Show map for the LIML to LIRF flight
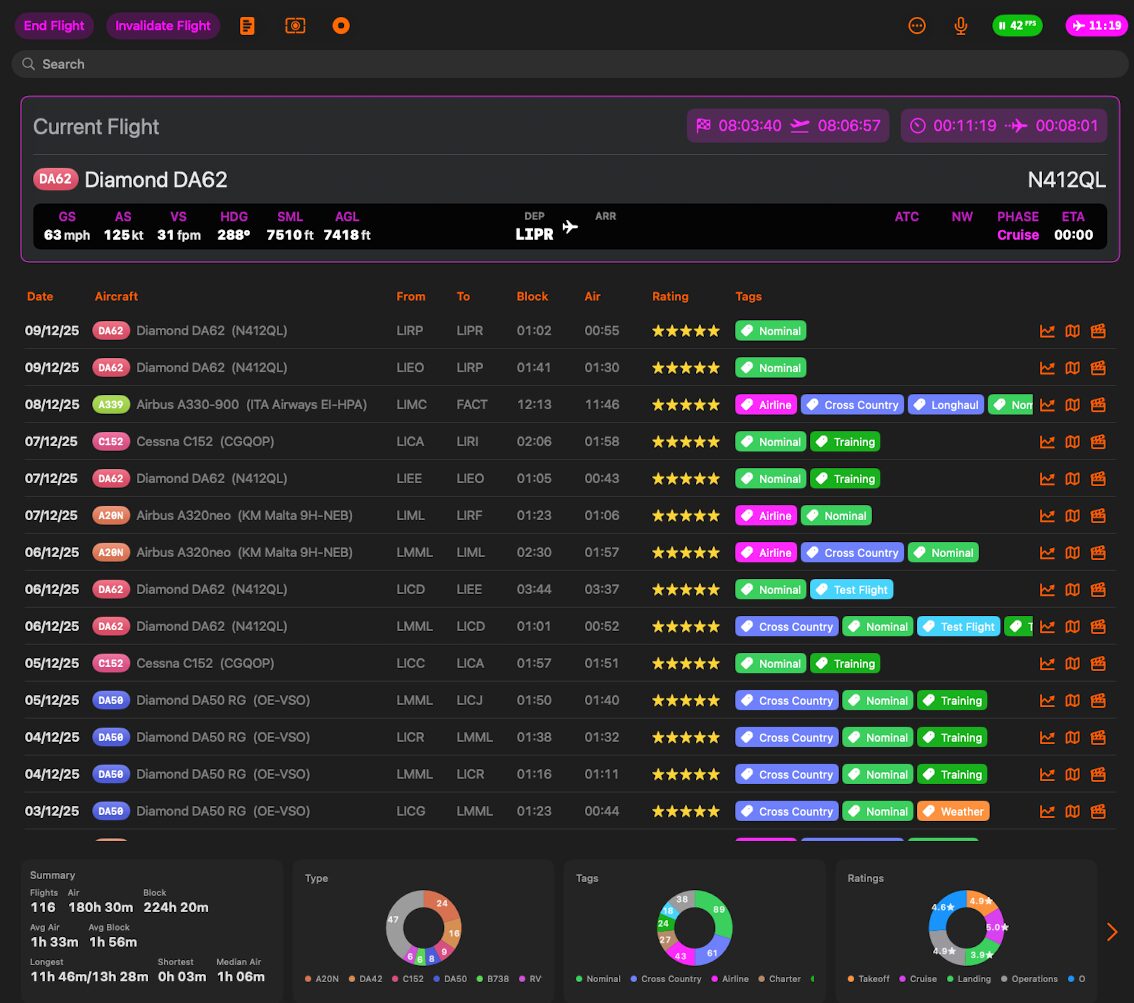Image resolution: width=1134 pixels, height=1003 pixels. 1072,516
